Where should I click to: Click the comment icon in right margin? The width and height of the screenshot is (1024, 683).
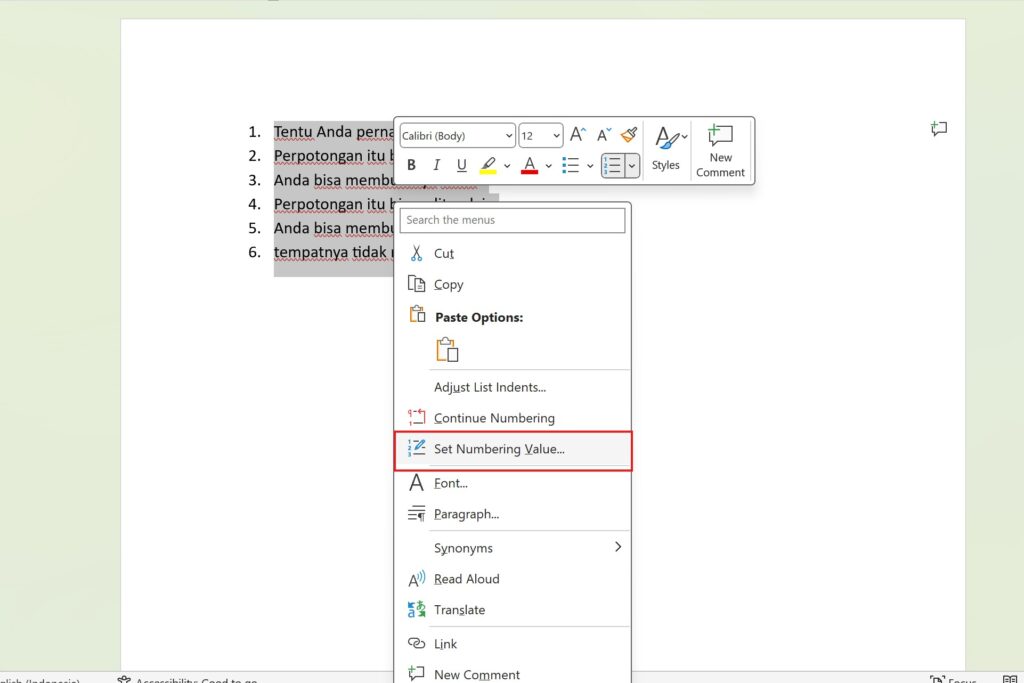click(938, 129)
